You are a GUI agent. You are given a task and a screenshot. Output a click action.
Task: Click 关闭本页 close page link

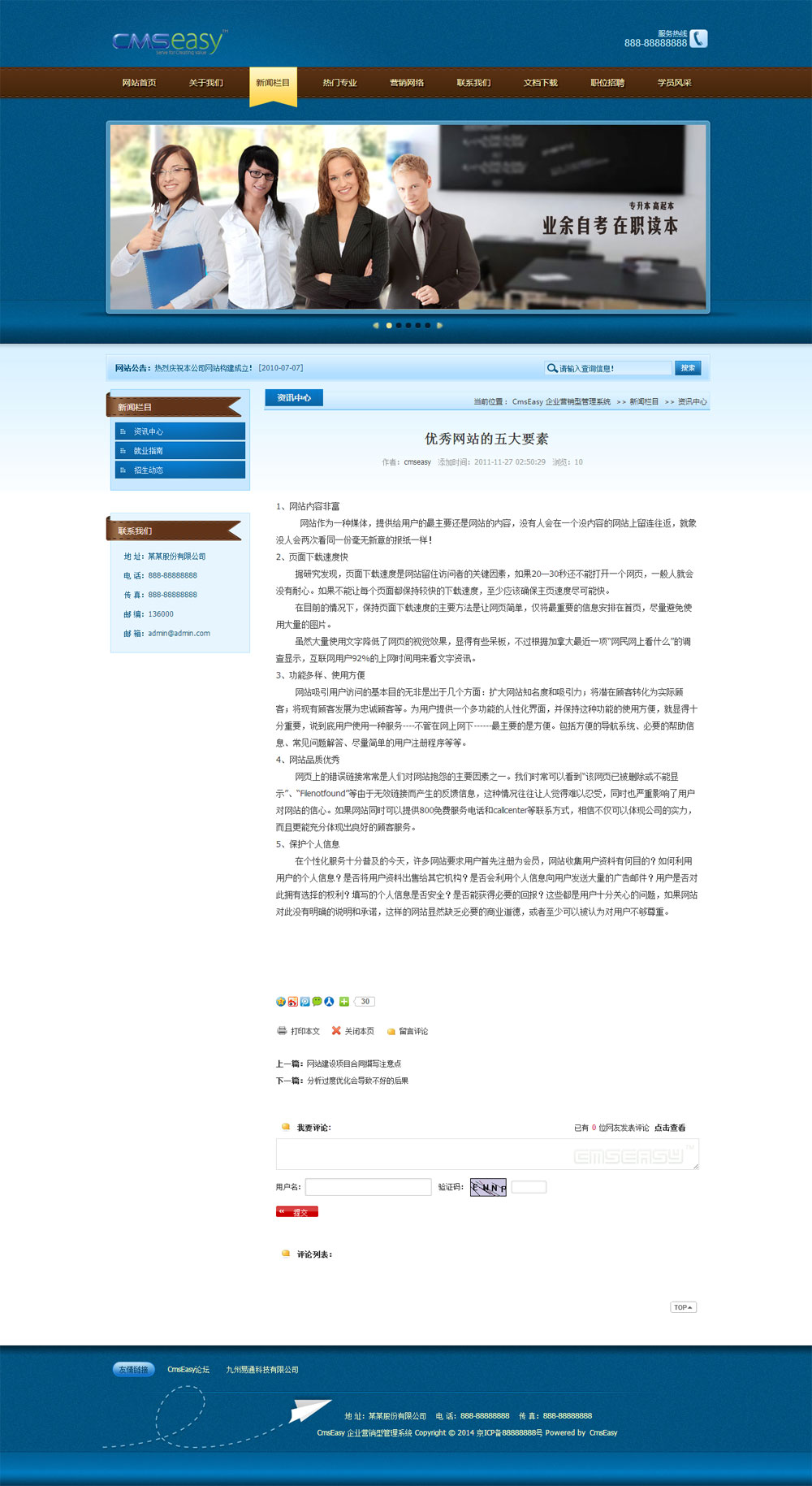[x=359, y=1032]
